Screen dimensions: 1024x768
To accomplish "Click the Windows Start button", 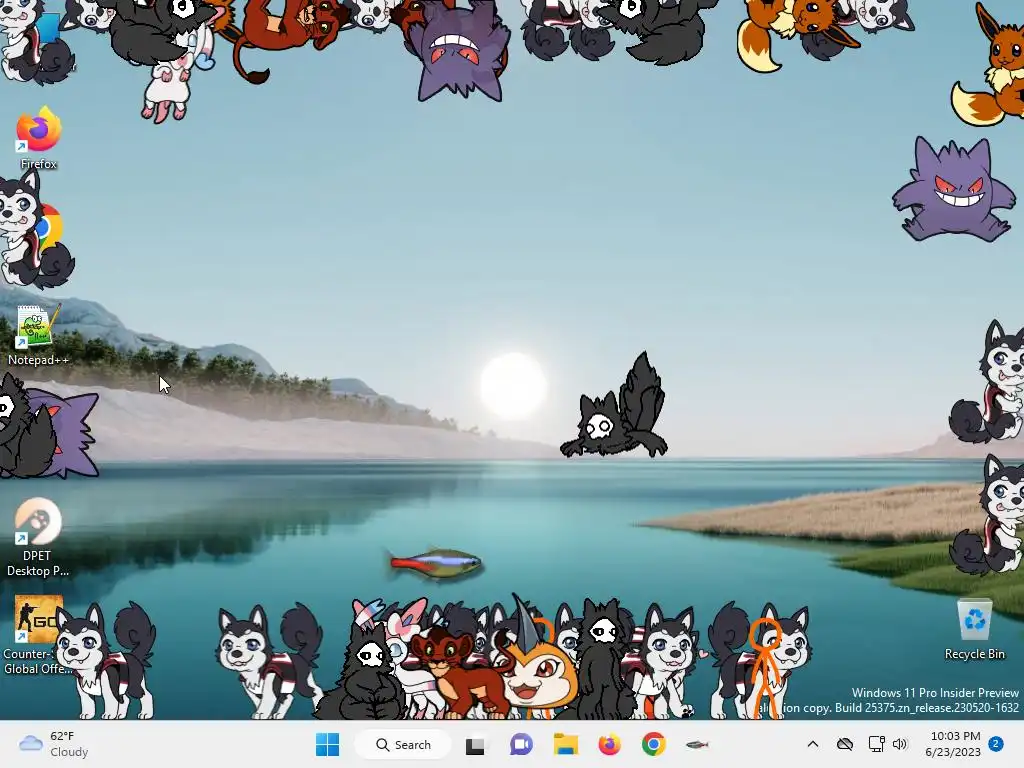I will (x=327, y=744).
